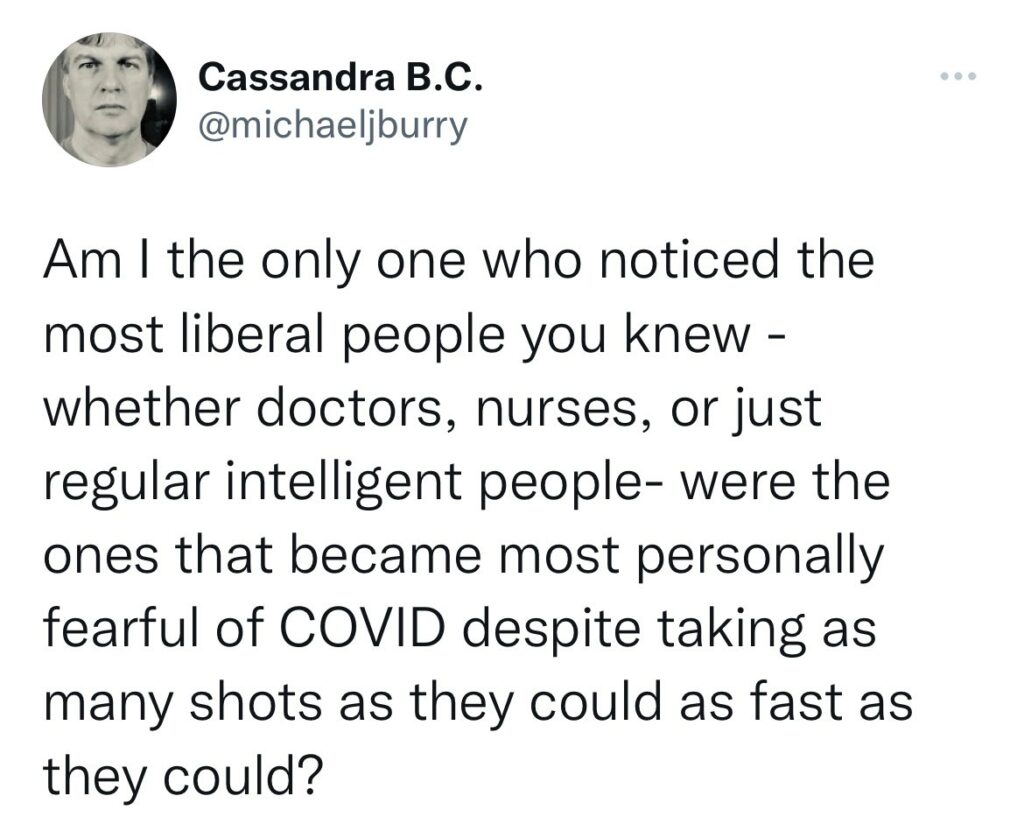
Task: Click the line "ones that became most personally"
Action: (464, 556)
